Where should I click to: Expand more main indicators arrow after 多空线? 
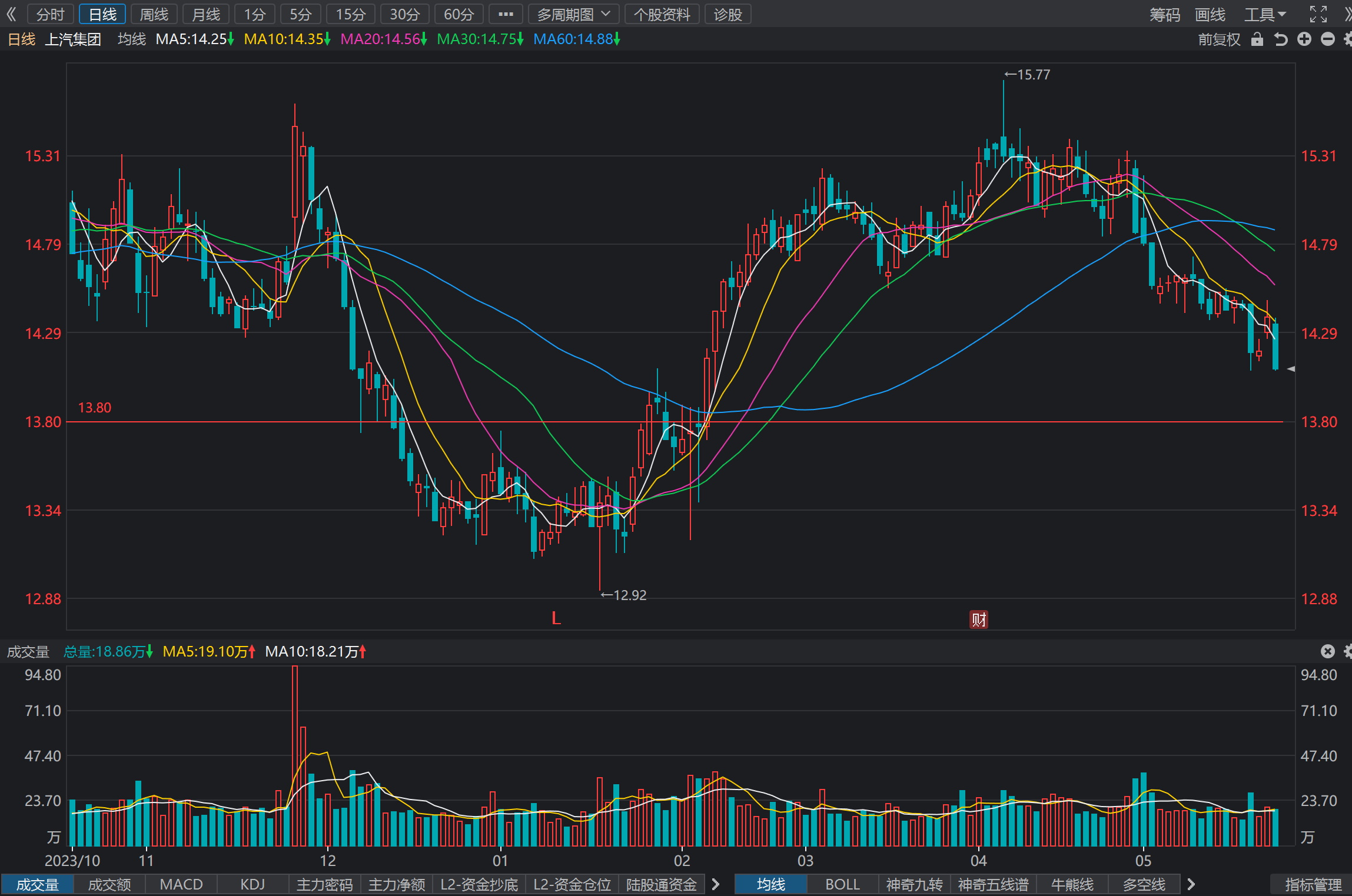(1191, 884)
